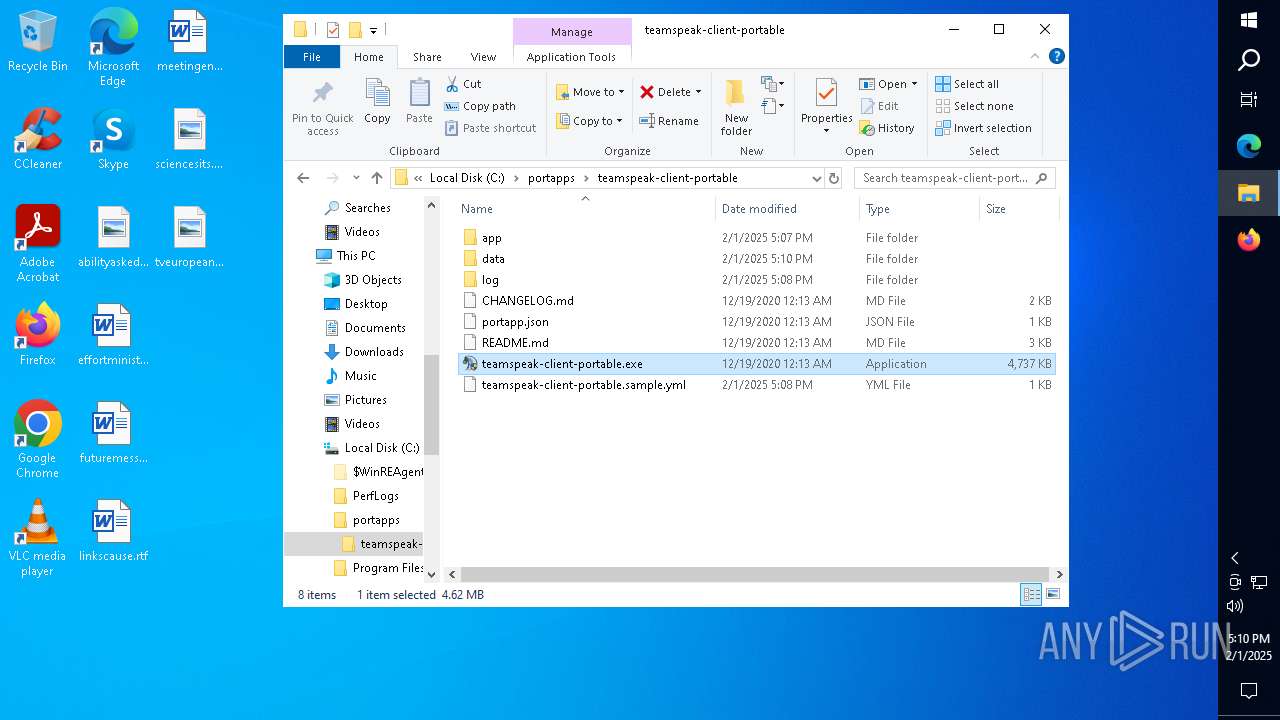Create a New folder
This screenshot has width=1280, height=720.
coord(736,107)
